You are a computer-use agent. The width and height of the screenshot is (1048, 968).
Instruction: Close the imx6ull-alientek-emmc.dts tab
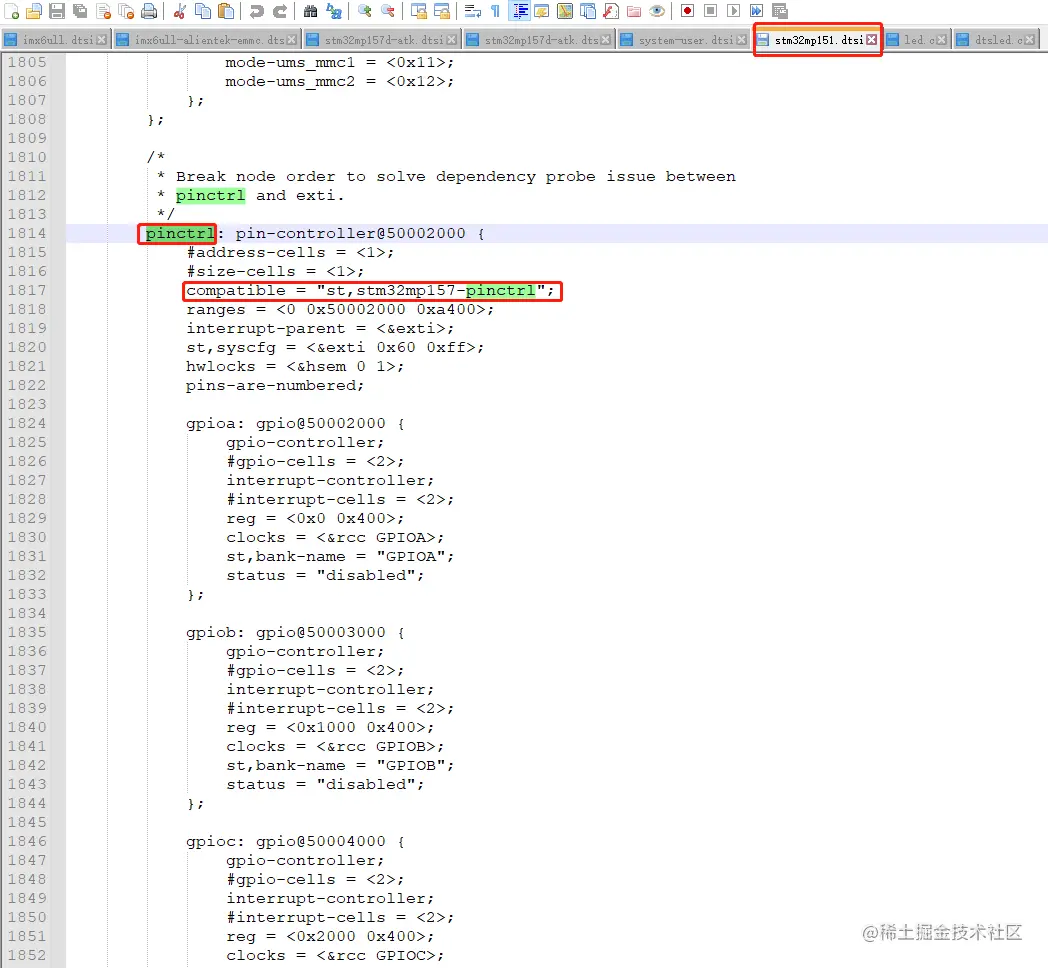[291, 40]
